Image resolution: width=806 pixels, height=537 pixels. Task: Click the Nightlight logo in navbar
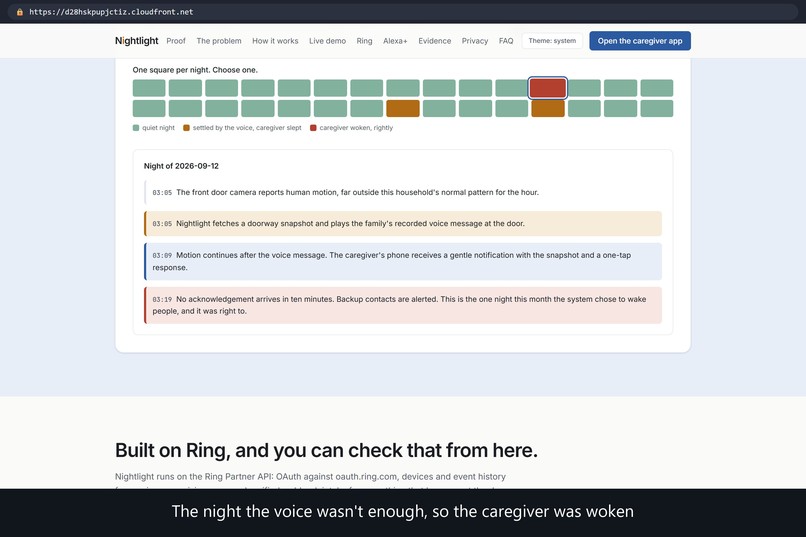(136, 41)
